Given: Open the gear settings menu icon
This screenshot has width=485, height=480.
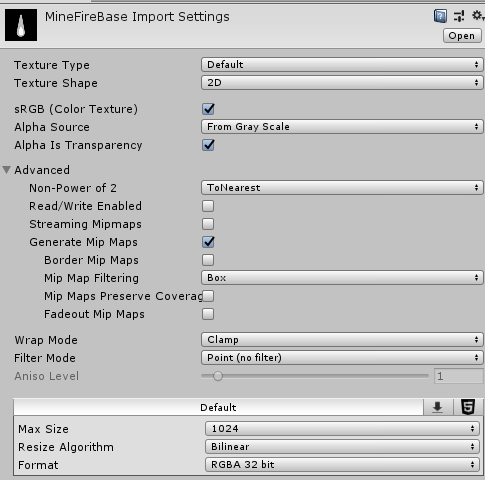Looking at the screenshot, I should click(x=477, y=15).
